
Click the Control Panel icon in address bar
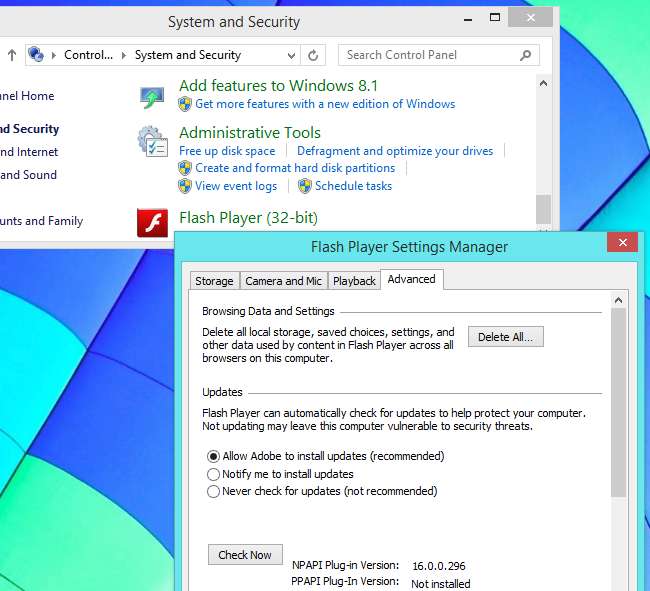[x=37, y=55]
